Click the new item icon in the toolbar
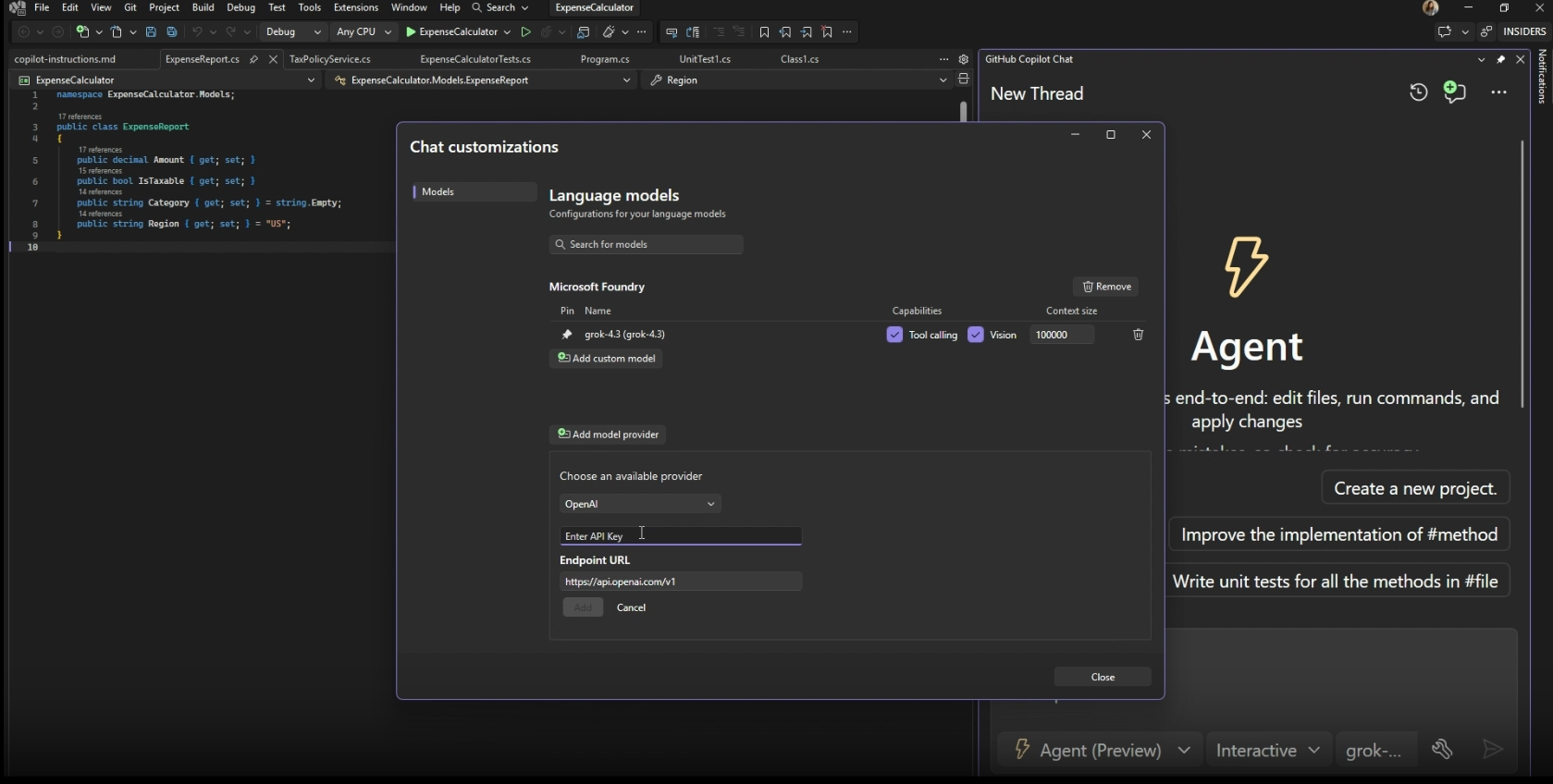This screenshot has width=1553, height=784. 83,32
